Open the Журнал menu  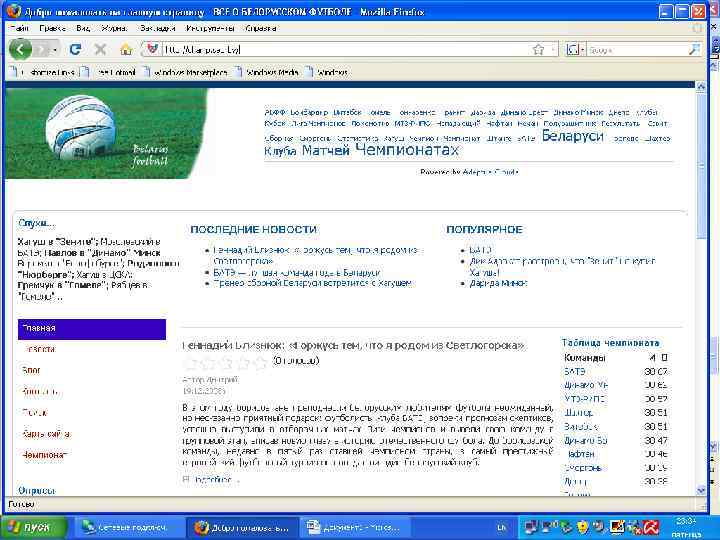click(x=114, y=28)
